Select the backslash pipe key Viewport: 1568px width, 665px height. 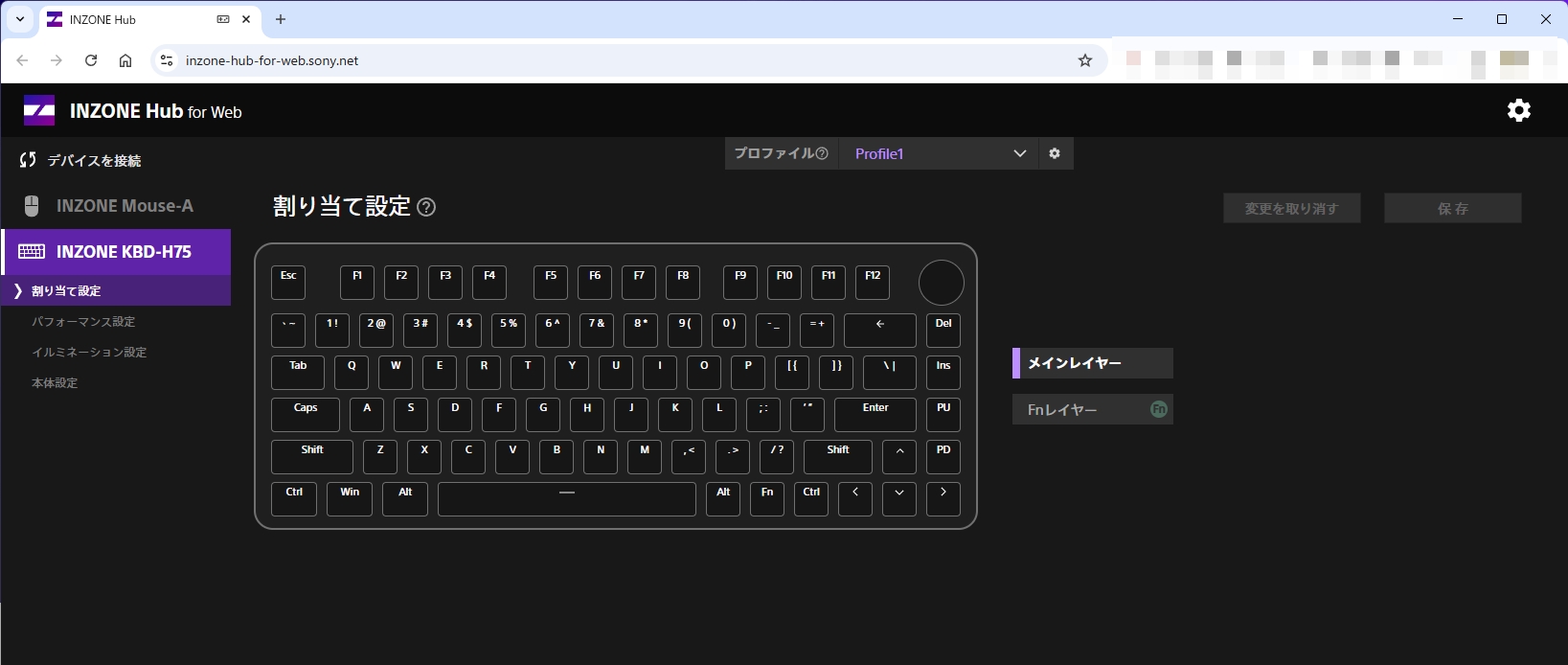(x=890, y=373)
